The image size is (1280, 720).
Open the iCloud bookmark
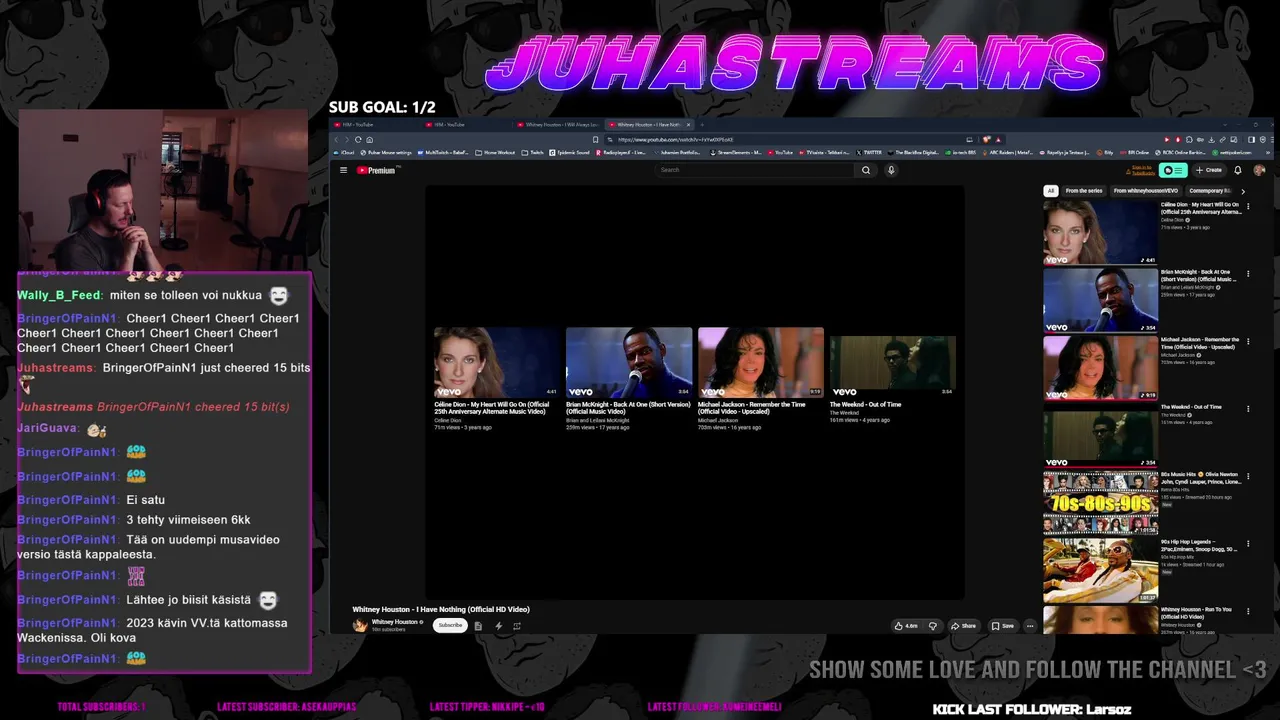tap(345, 153)
